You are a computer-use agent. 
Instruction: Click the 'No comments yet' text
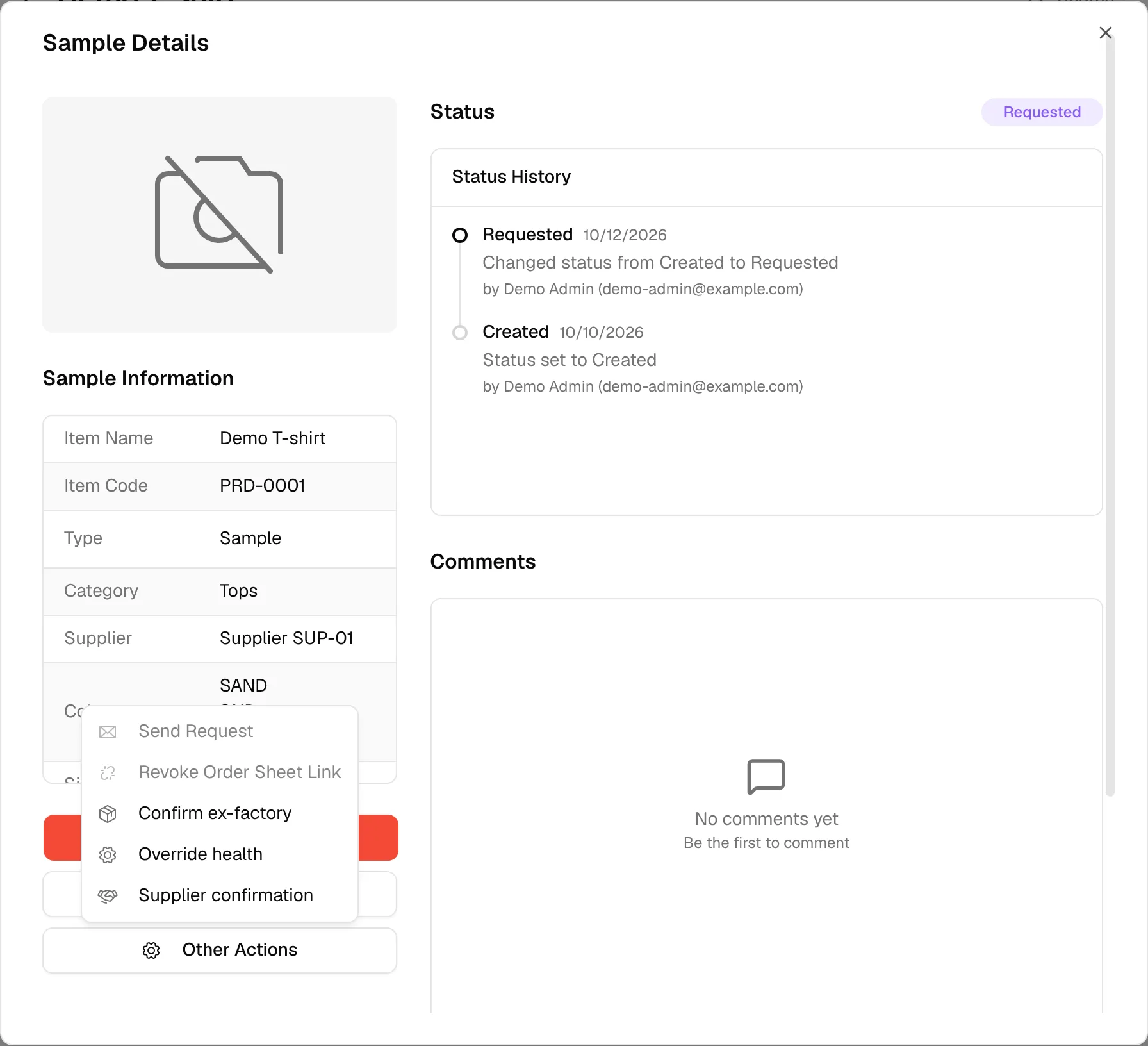tap(766, 819)
